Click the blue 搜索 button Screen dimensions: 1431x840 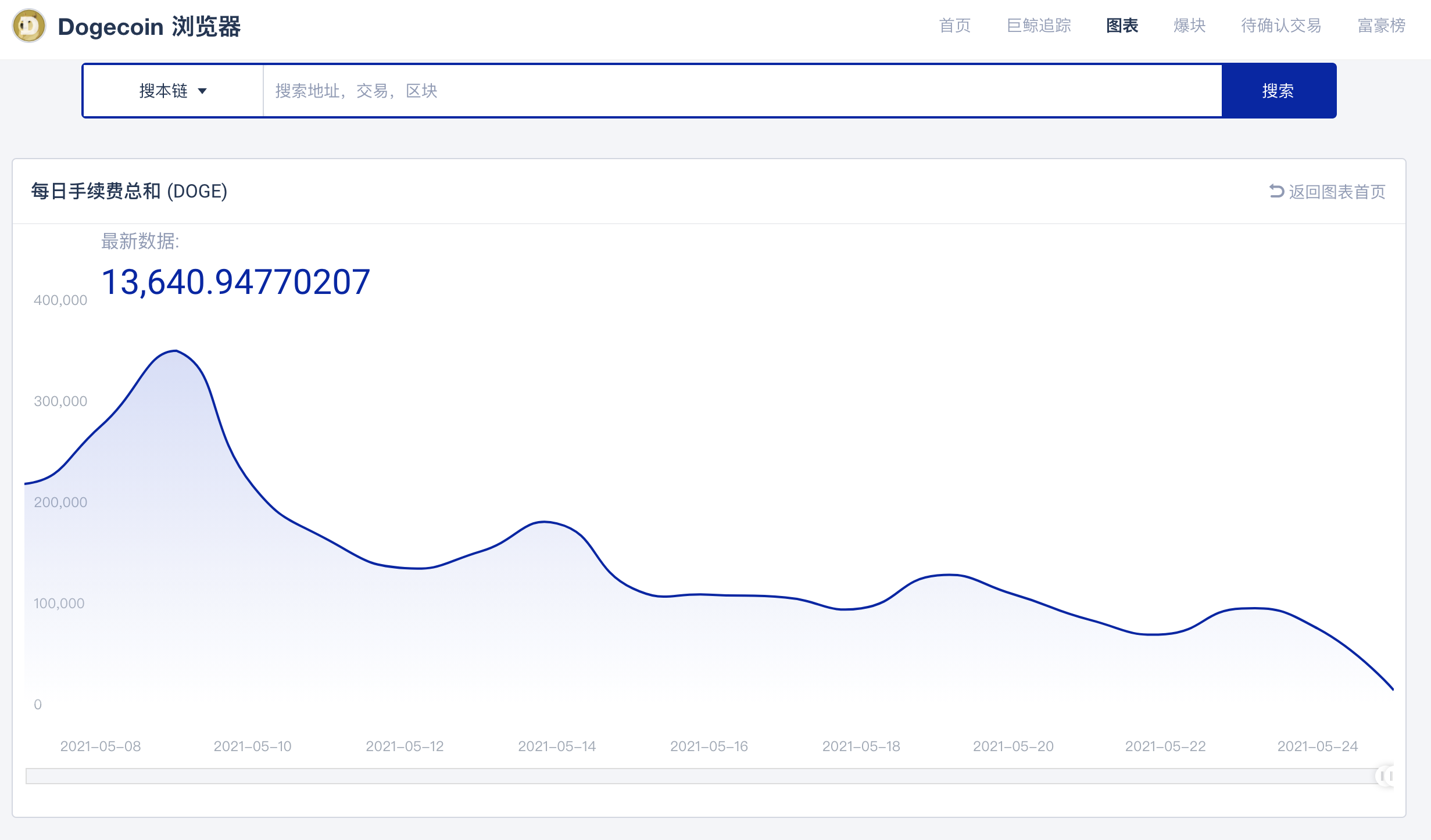(x=1278, y=91)
